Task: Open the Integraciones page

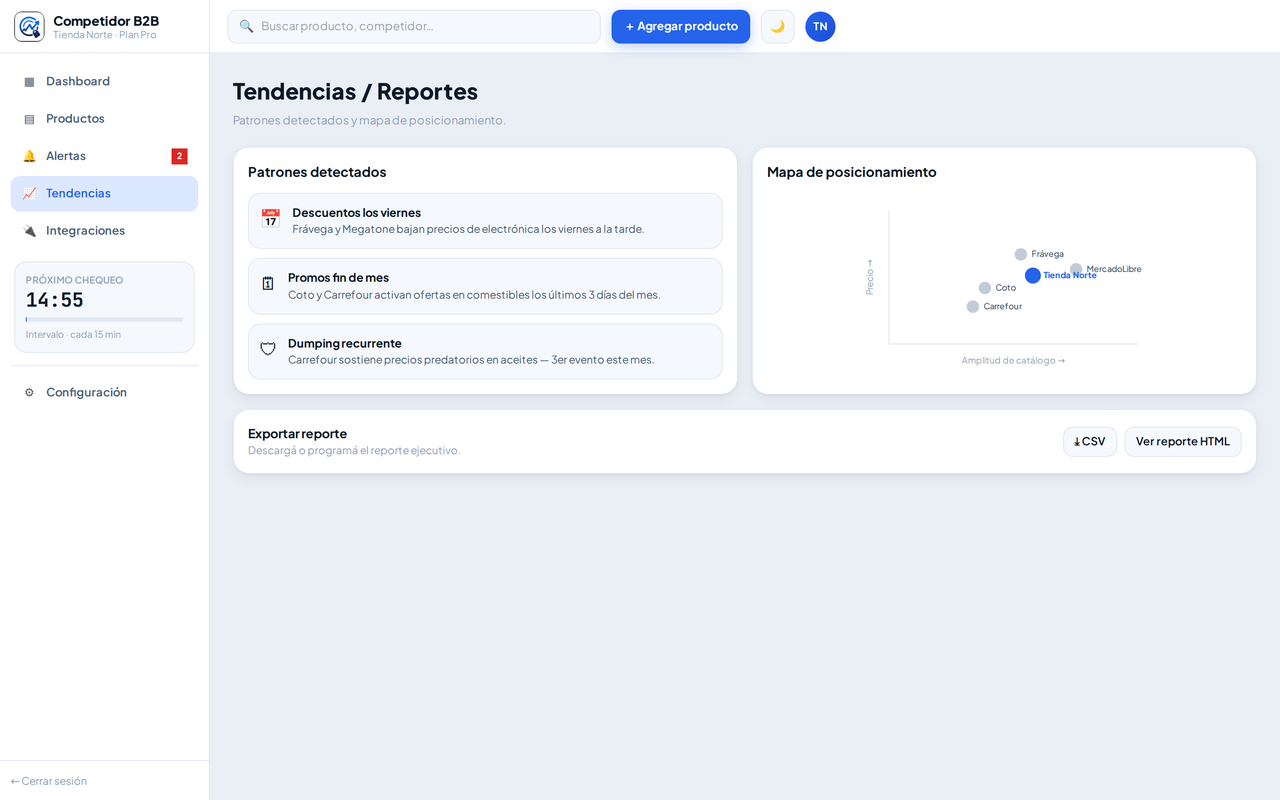Action: click(x=104, y=231)
